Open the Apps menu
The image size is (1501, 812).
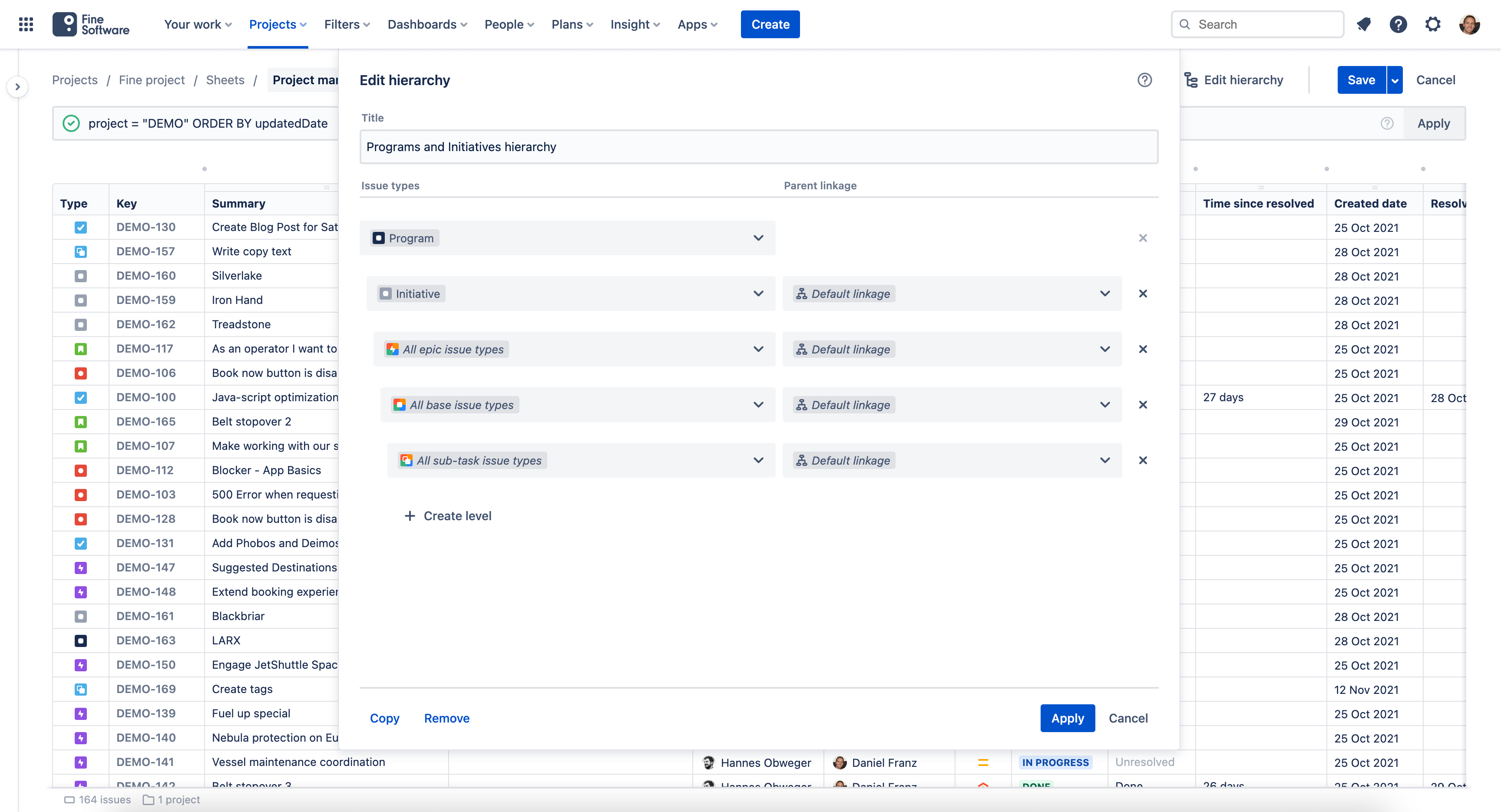pos(698,24)
